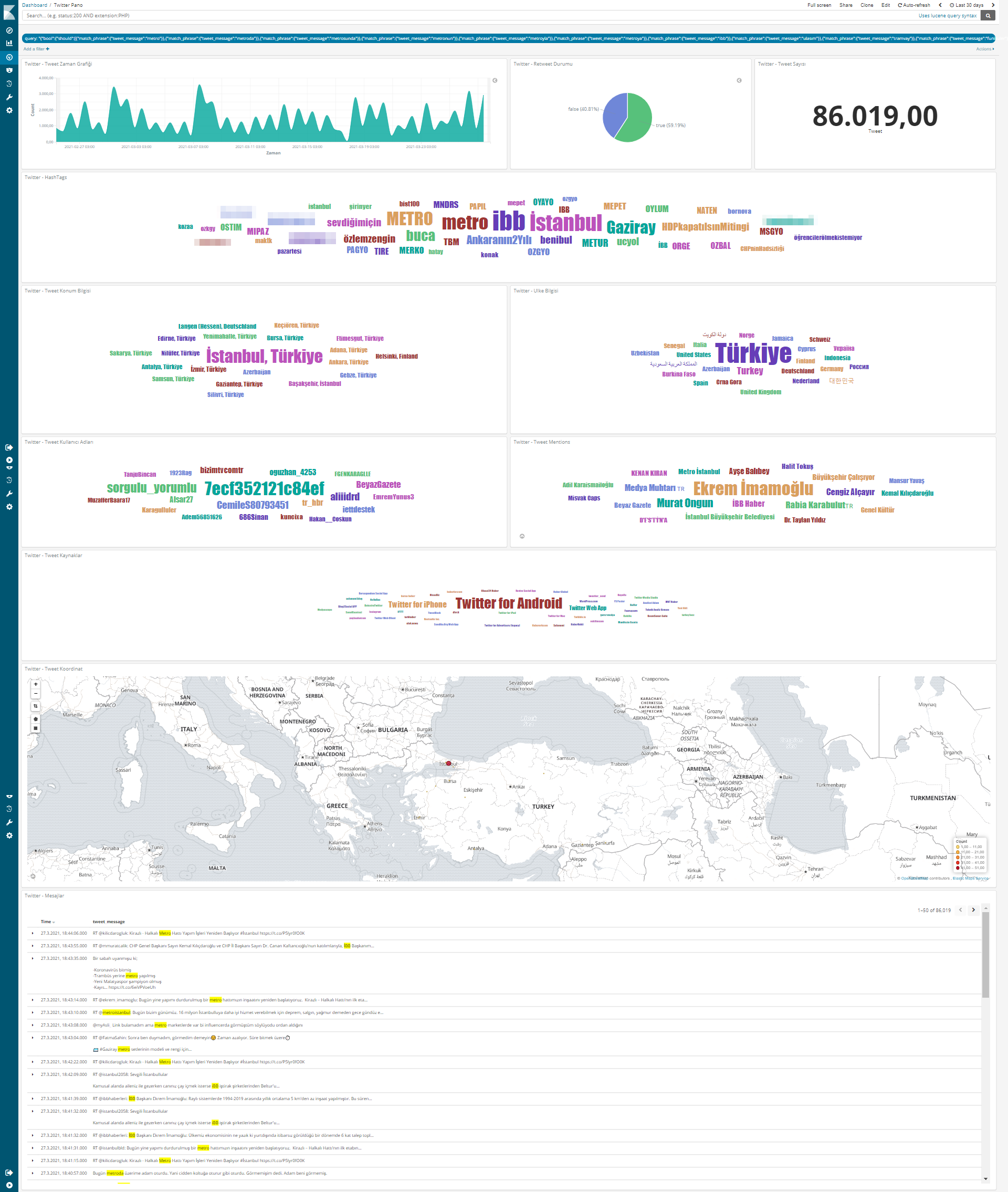The width and height of the screenshot is (1008, 1192).
Task: Expand message row 18:42:22.000
Action: tap(33, 1062)
